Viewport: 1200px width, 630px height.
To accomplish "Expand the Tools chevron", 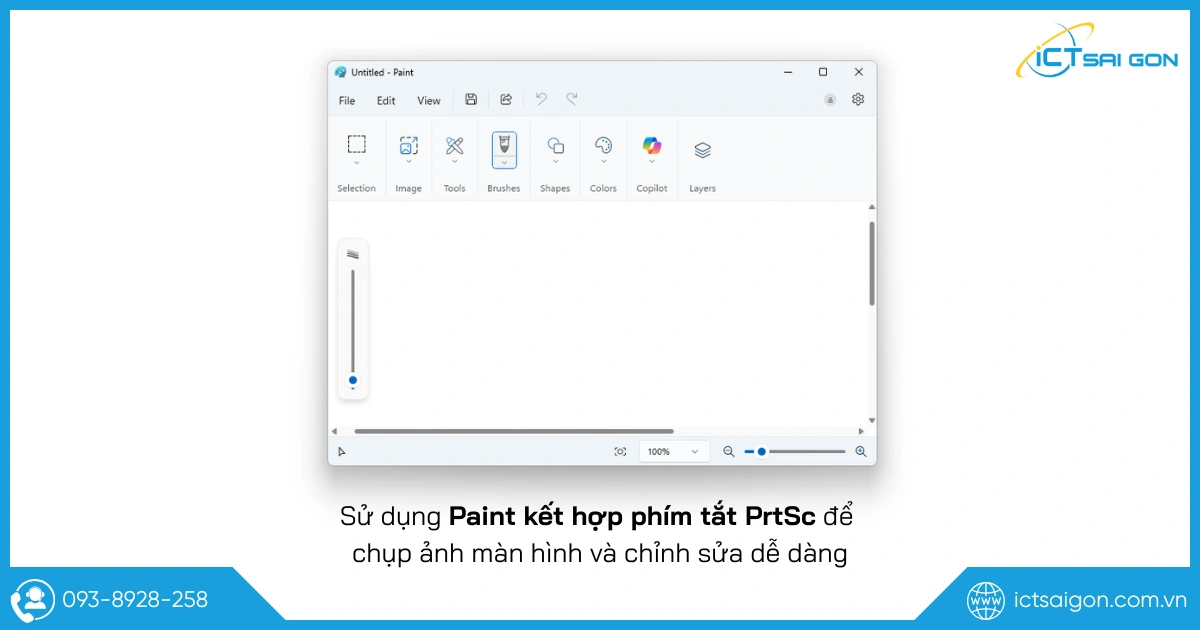I will [x=454, y=162].
